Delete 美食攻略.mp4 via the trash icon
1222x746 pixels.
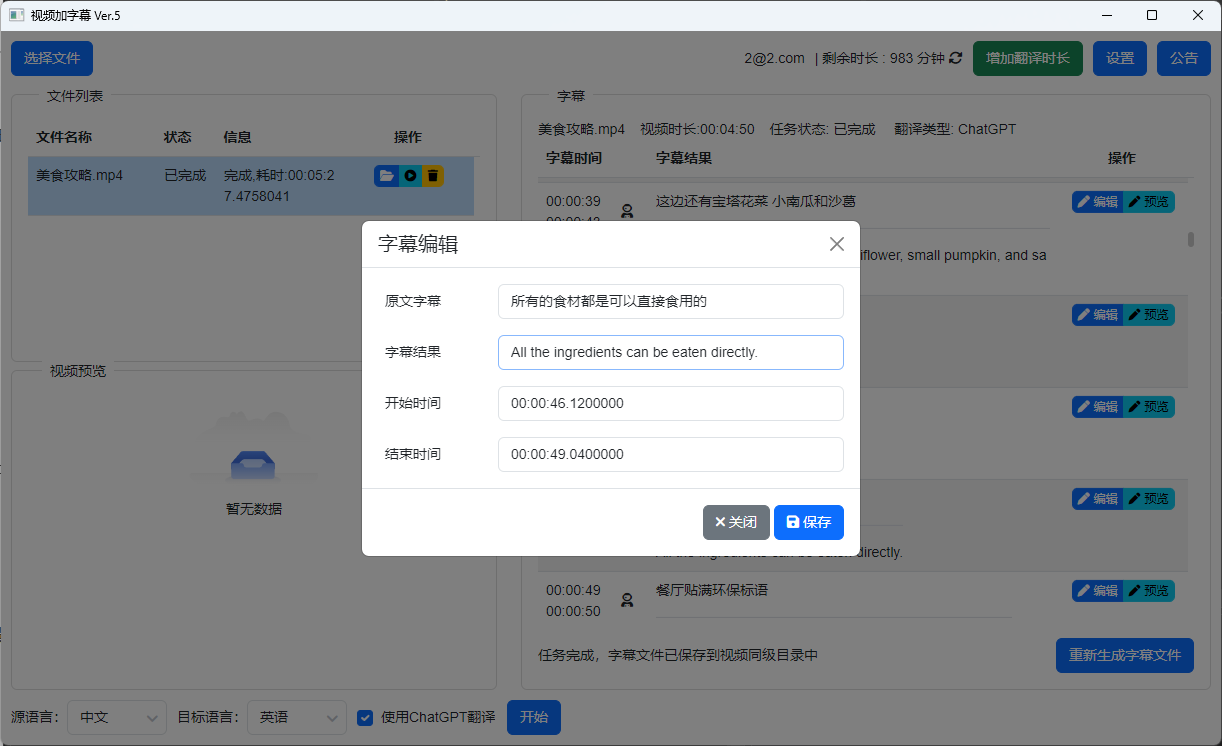[432, 175]
